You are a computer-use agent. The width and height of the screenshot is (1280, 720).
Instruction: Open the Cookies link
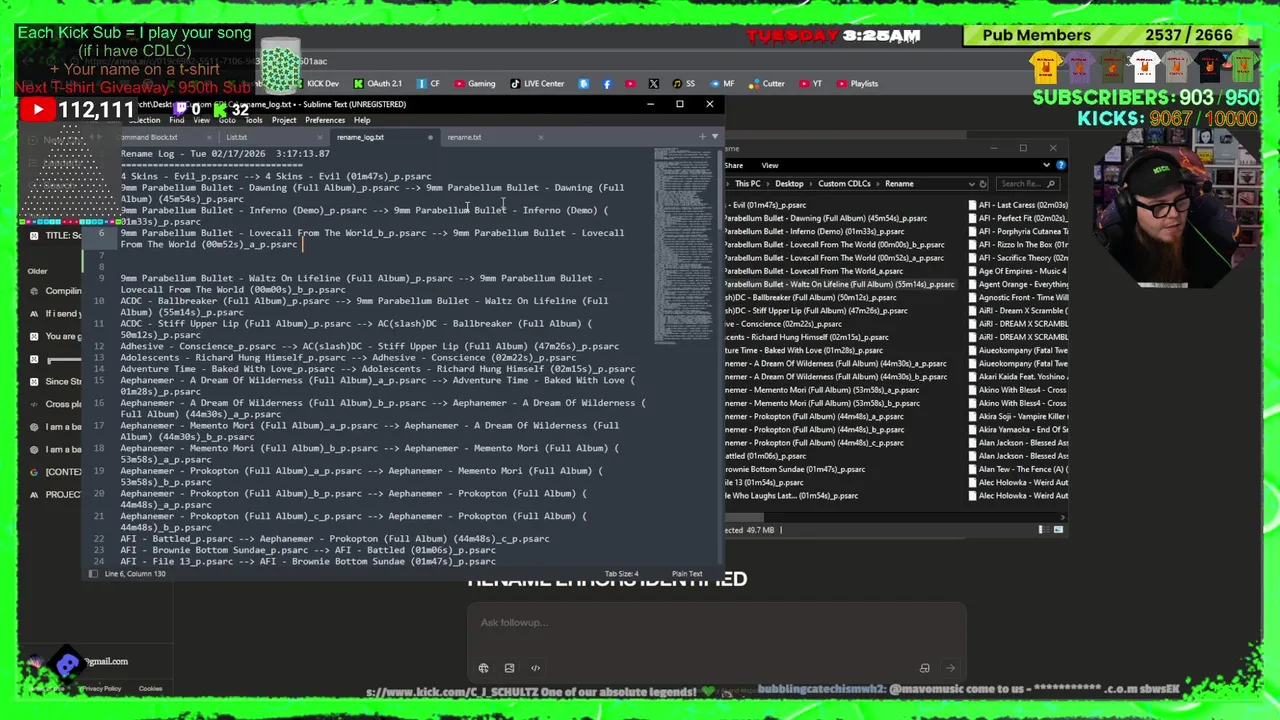pos(150,688)
